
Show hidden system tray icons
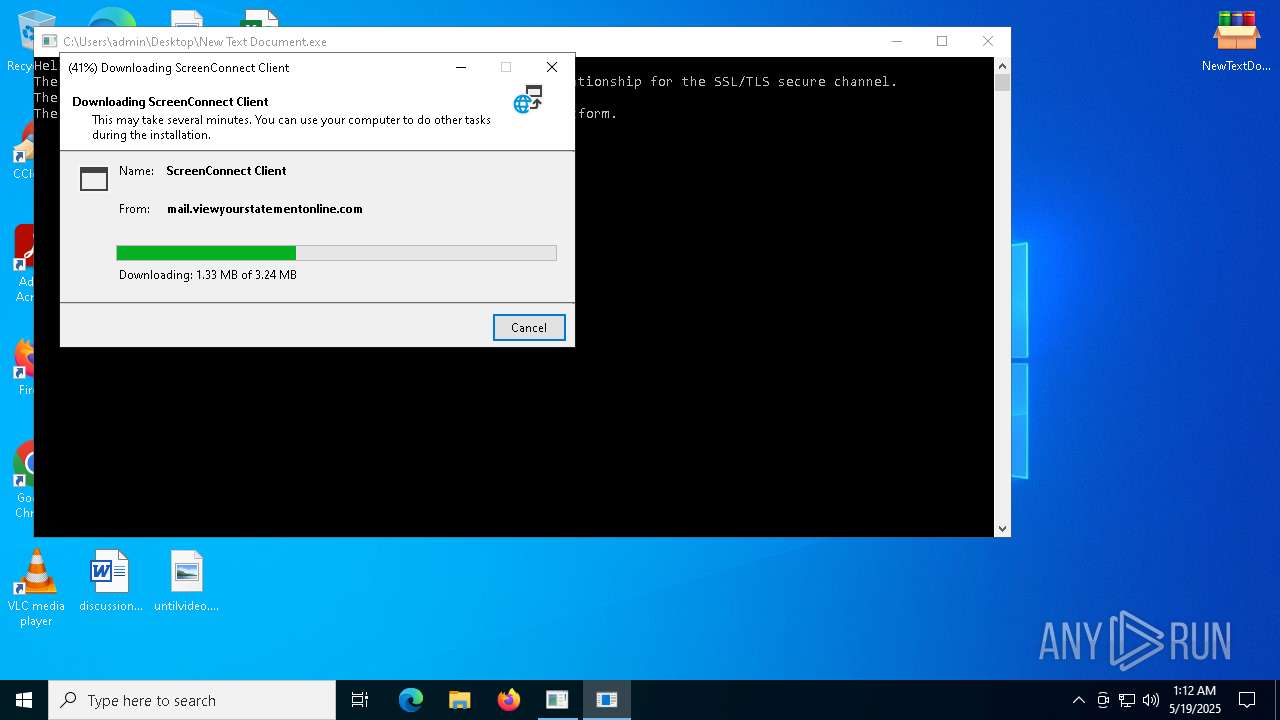point(1078,700)
